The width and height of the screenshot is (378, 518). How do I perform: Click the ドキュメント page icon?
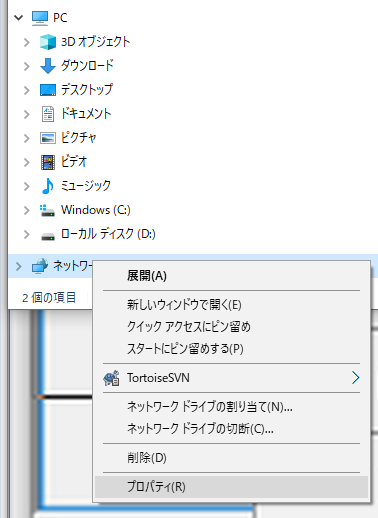tap(48, 114)
